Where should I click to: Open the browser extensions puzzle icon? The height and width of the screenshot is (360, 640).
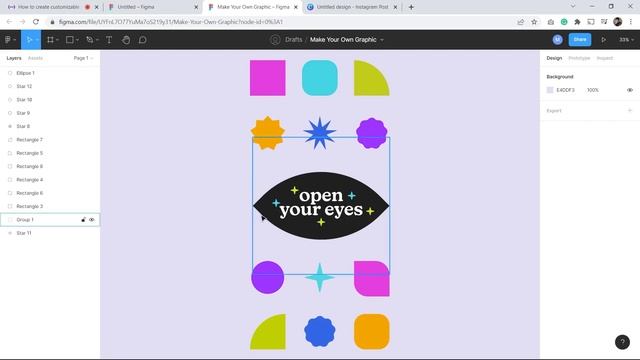[577, 22]
